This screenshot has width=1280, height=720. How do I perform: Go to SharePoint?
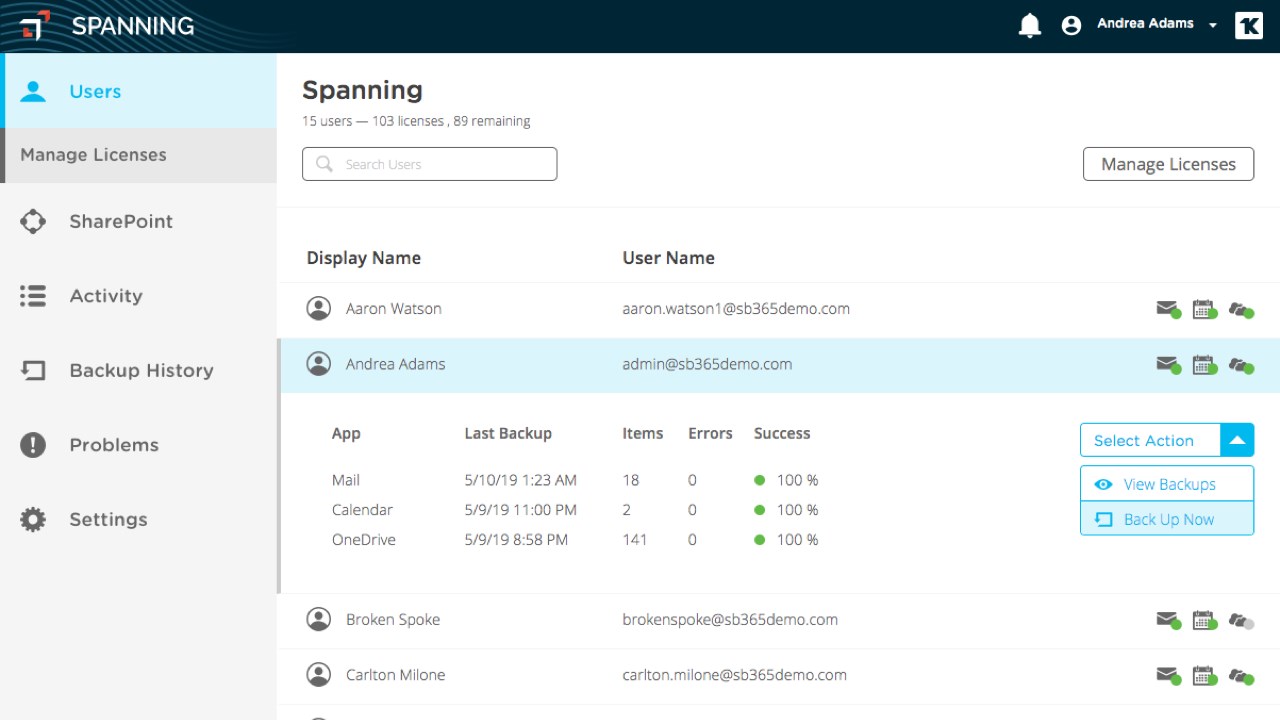point(138,221)
